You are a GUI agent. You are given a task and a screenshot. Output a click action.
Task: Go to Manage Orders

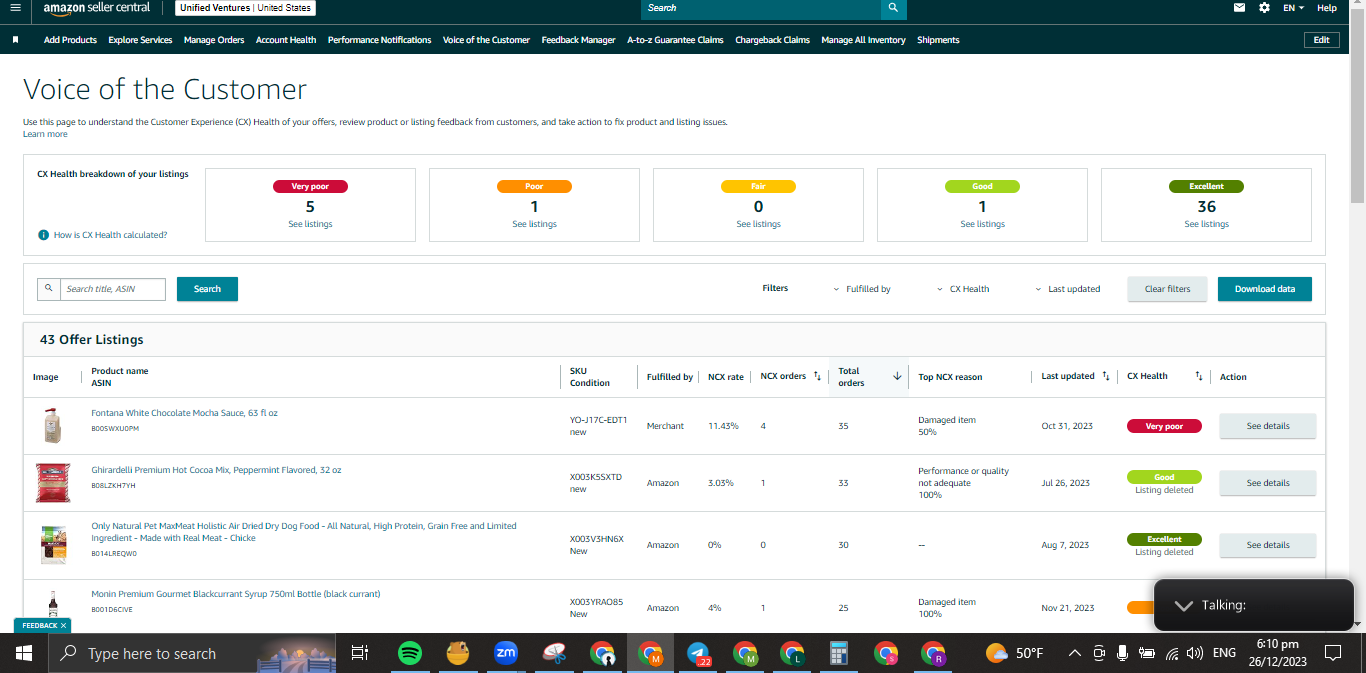(x=214, y=40)
